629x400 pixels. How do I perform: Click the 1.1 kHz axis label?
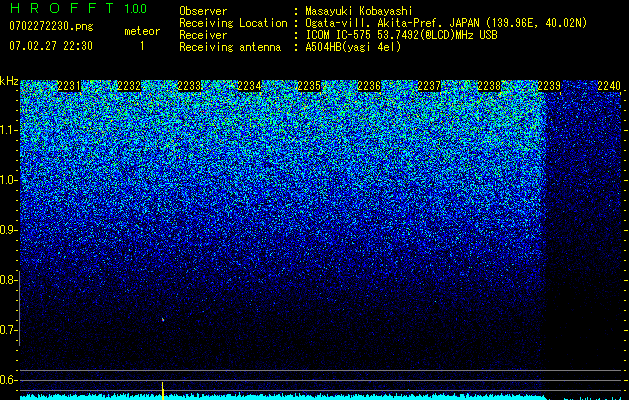pos(7,130)
